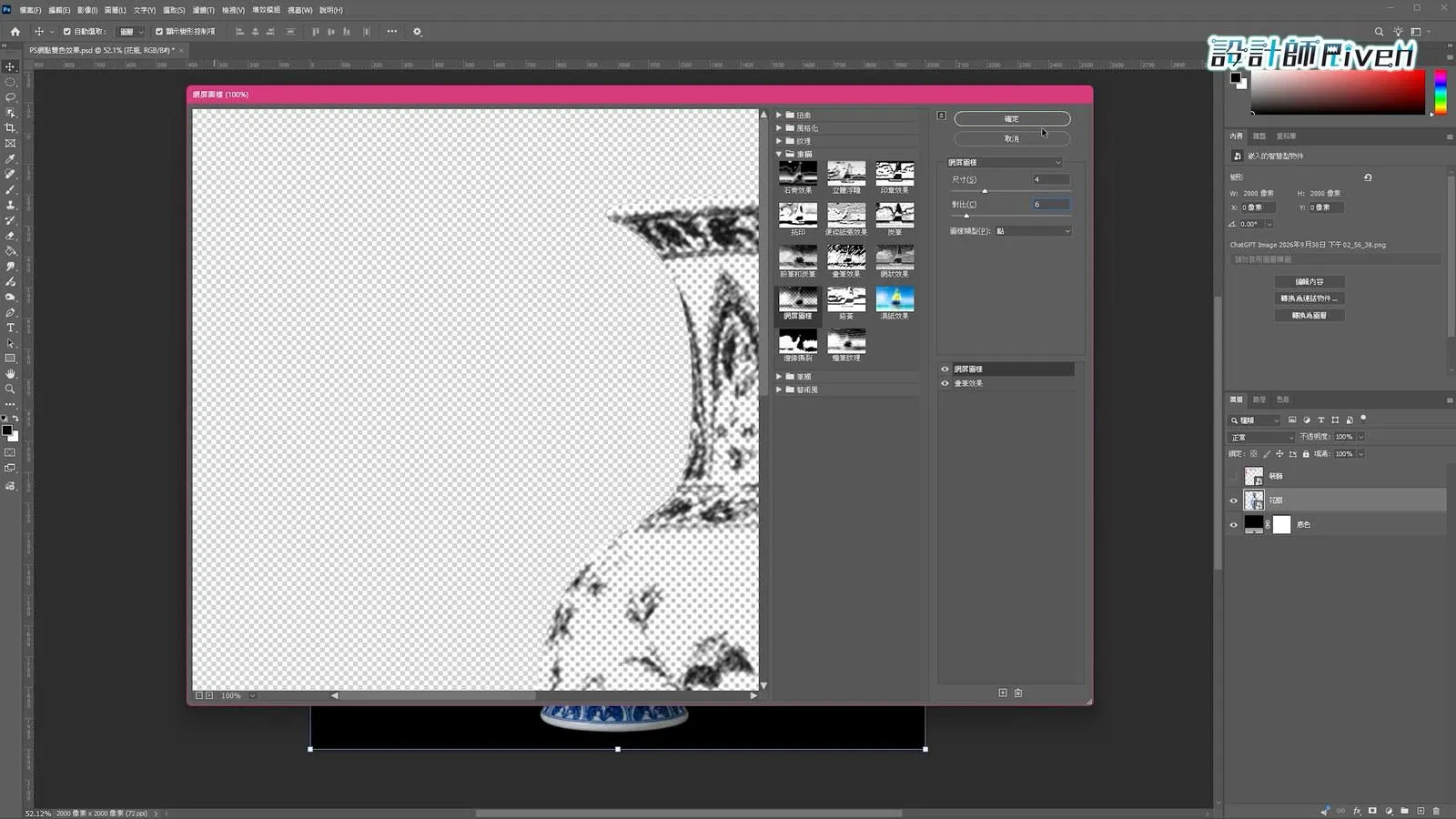Open the three-dots more options in options bar
Image resolution: width=1456 pixels, height=819 pixels.
(392, 32)
